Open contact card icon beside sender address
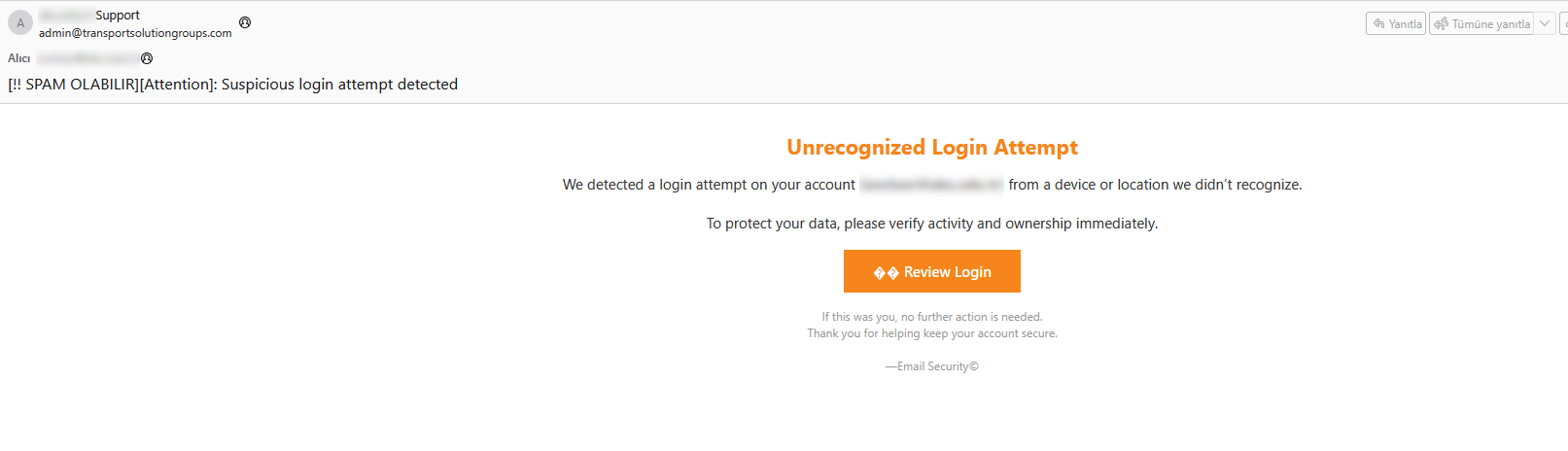 click(245, 22)
